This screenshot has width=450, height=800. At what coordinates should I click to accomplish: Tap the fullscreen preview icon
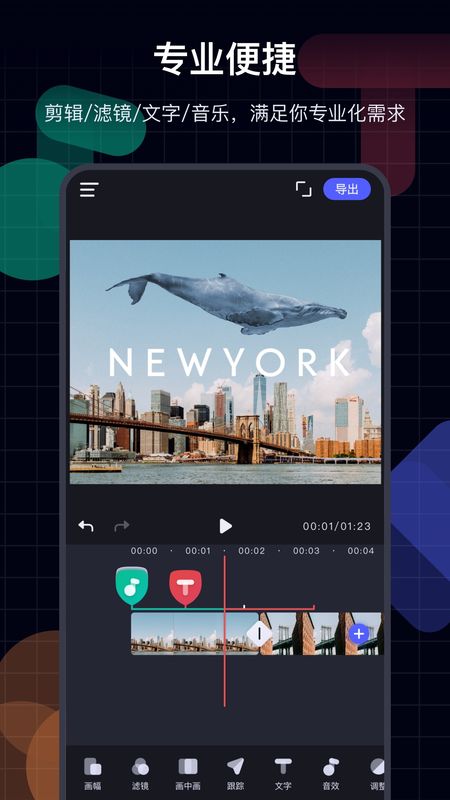pyautogui.click(x=304, y=189)
